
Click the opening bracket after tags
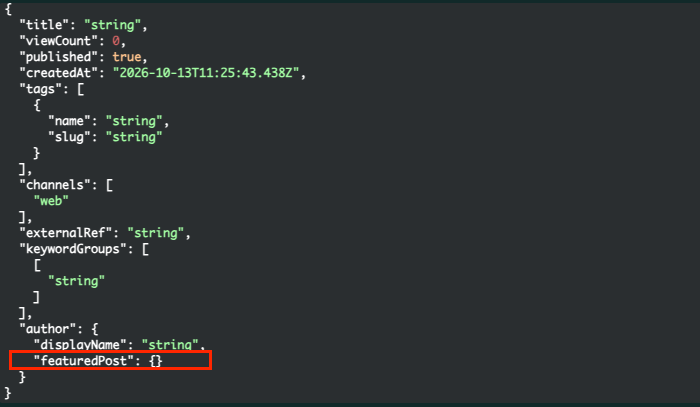coord(80,89)
